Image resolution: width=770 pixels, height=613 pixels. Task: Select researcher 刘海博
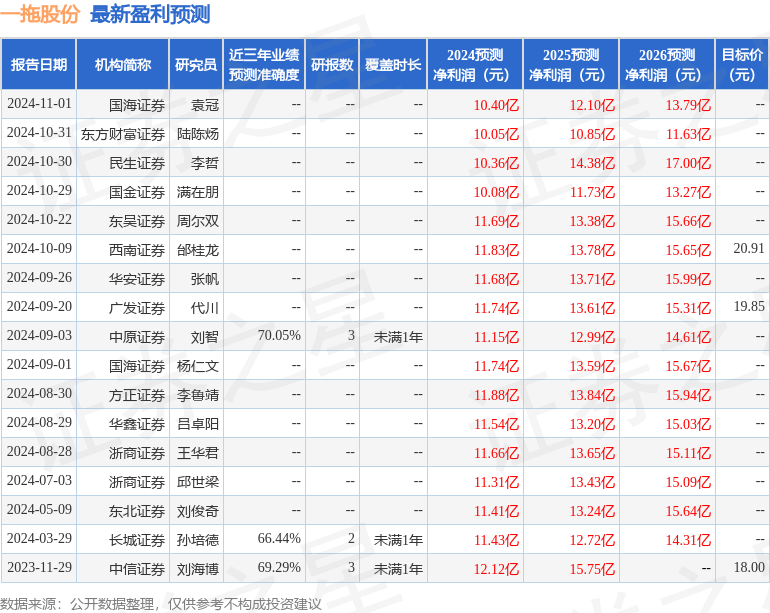[198, 569]
